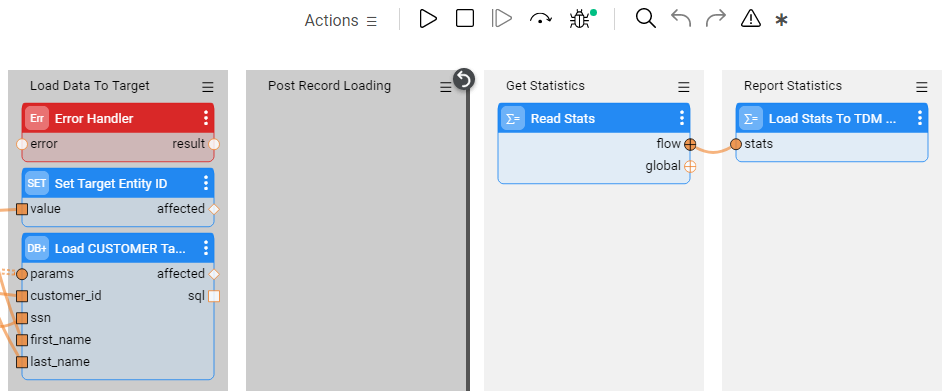Open search with magnifier icon
Viewport: 950px width, 391px height.
tap(646, 19)
